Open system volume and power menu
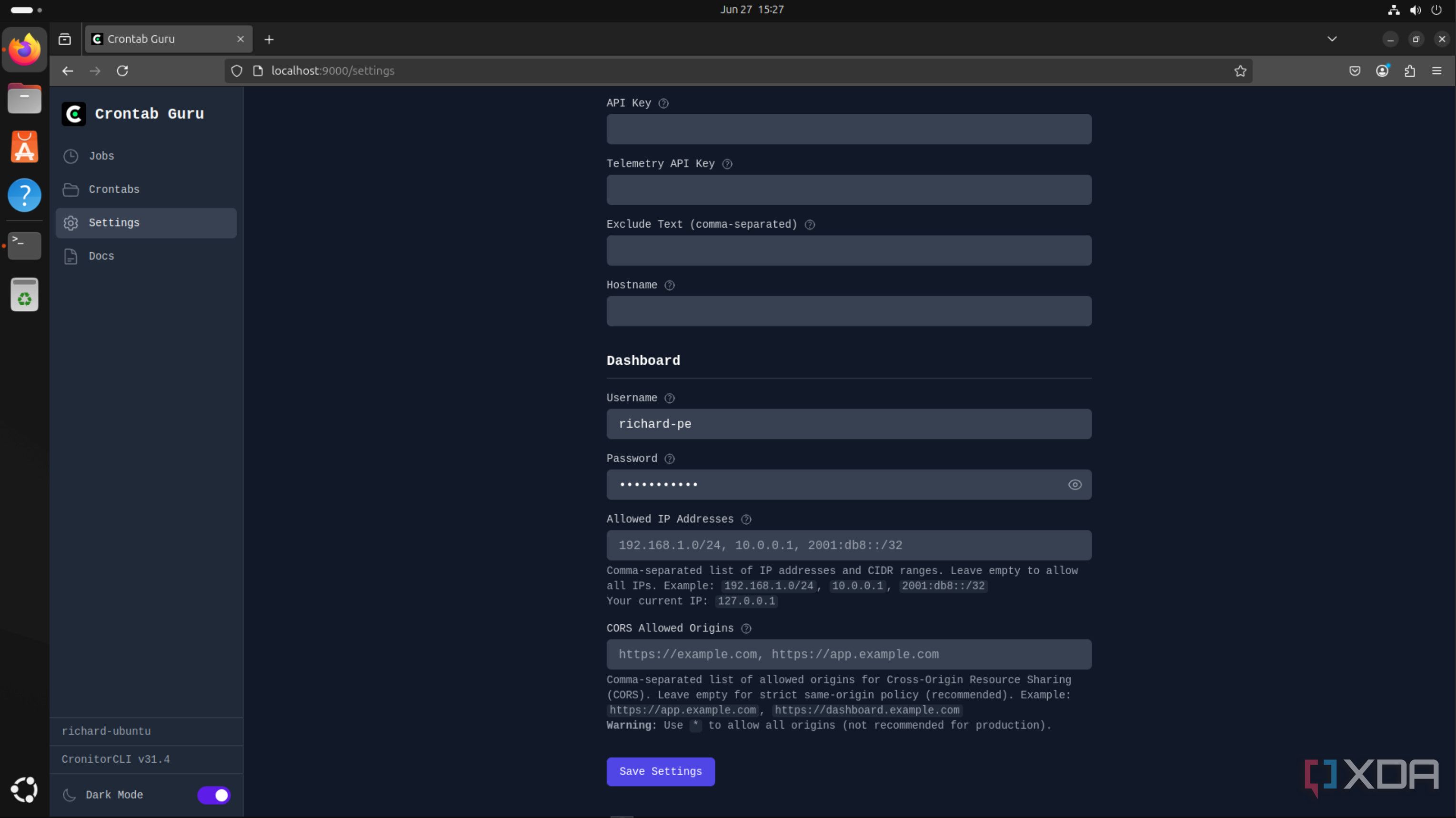 pyautogui.click(x=1415, y=10)
